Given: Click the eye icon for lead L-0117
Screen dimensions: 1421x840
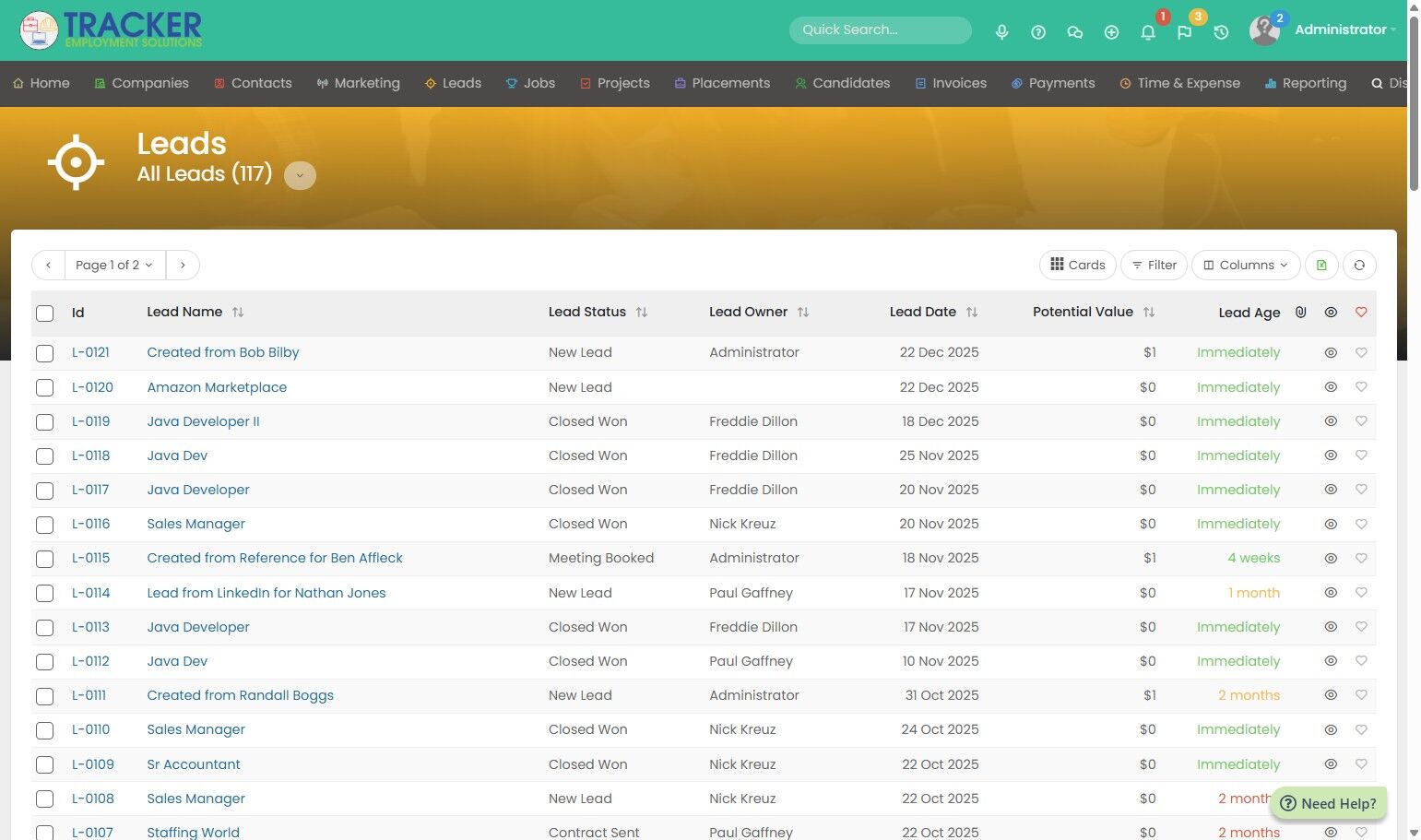Looking at the screenshot, I should click(x=1331, y=490).
